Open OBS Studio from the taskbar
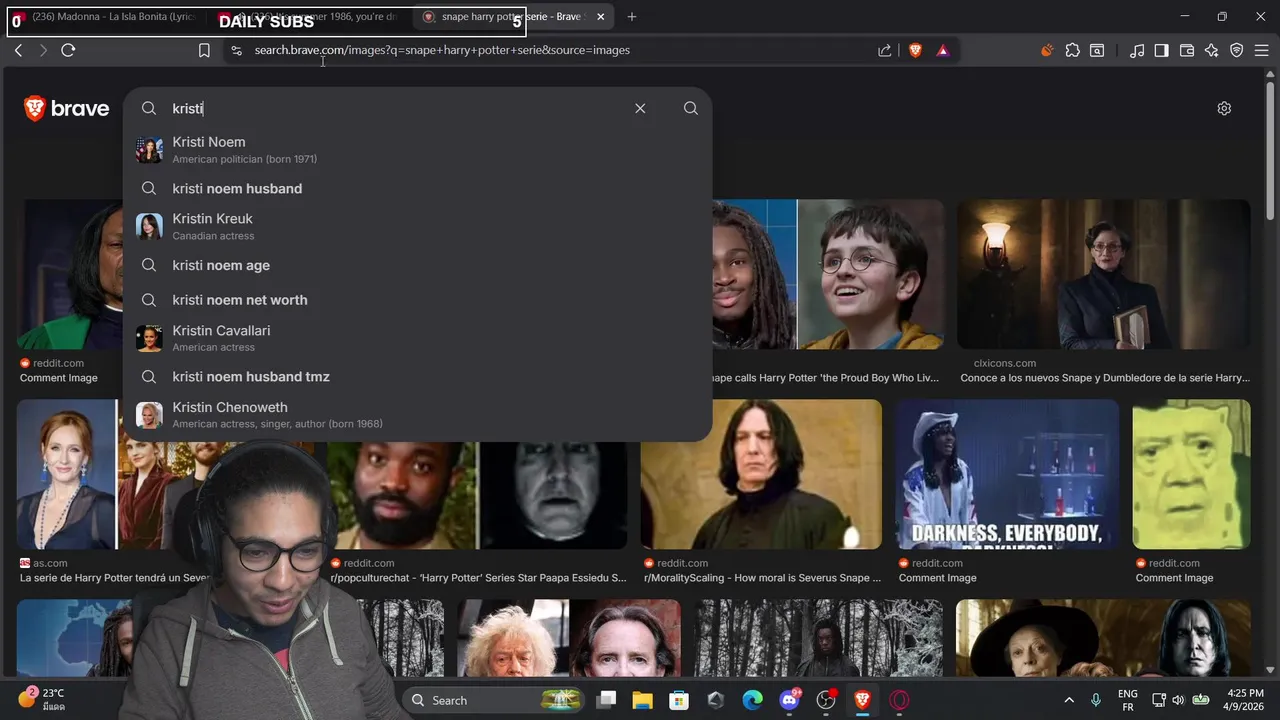1280x720 pixels. [826, 700]
